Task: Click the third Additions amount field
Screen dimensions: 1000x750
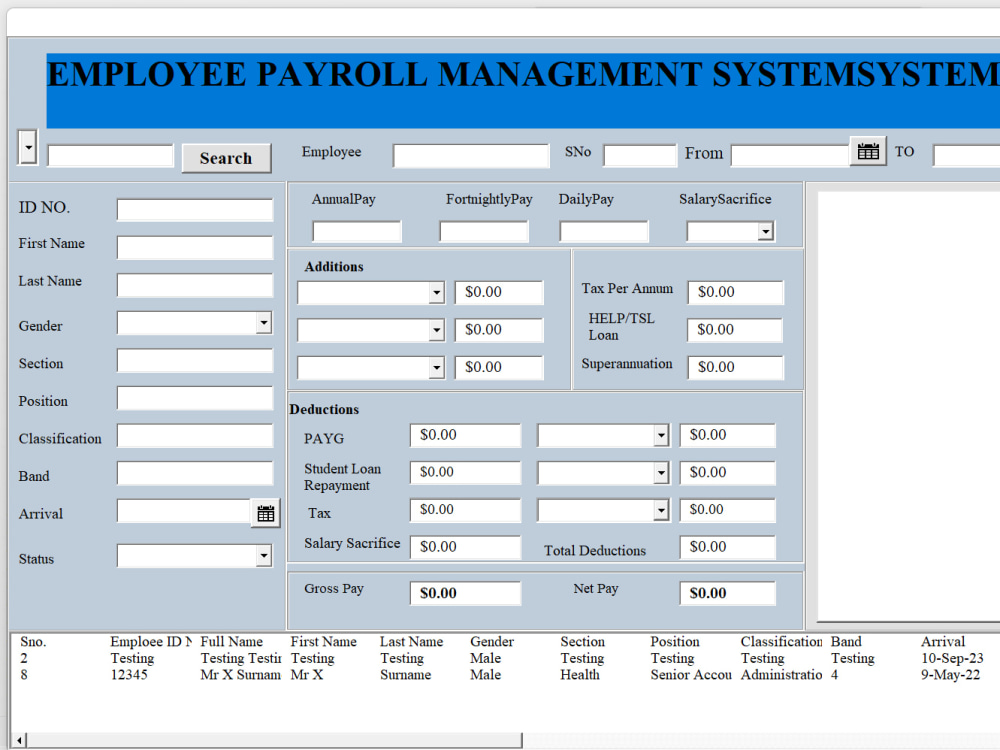Action: coord(499,367)
